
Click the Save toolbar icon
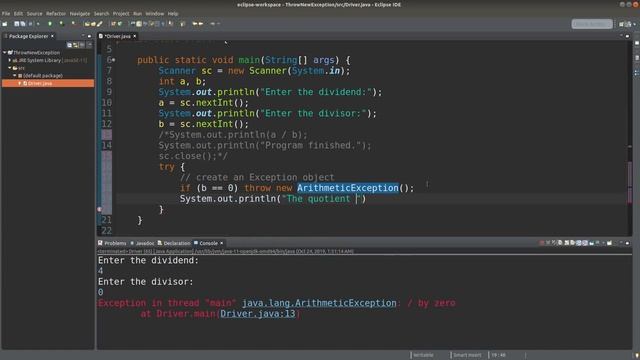click(17, 24)
